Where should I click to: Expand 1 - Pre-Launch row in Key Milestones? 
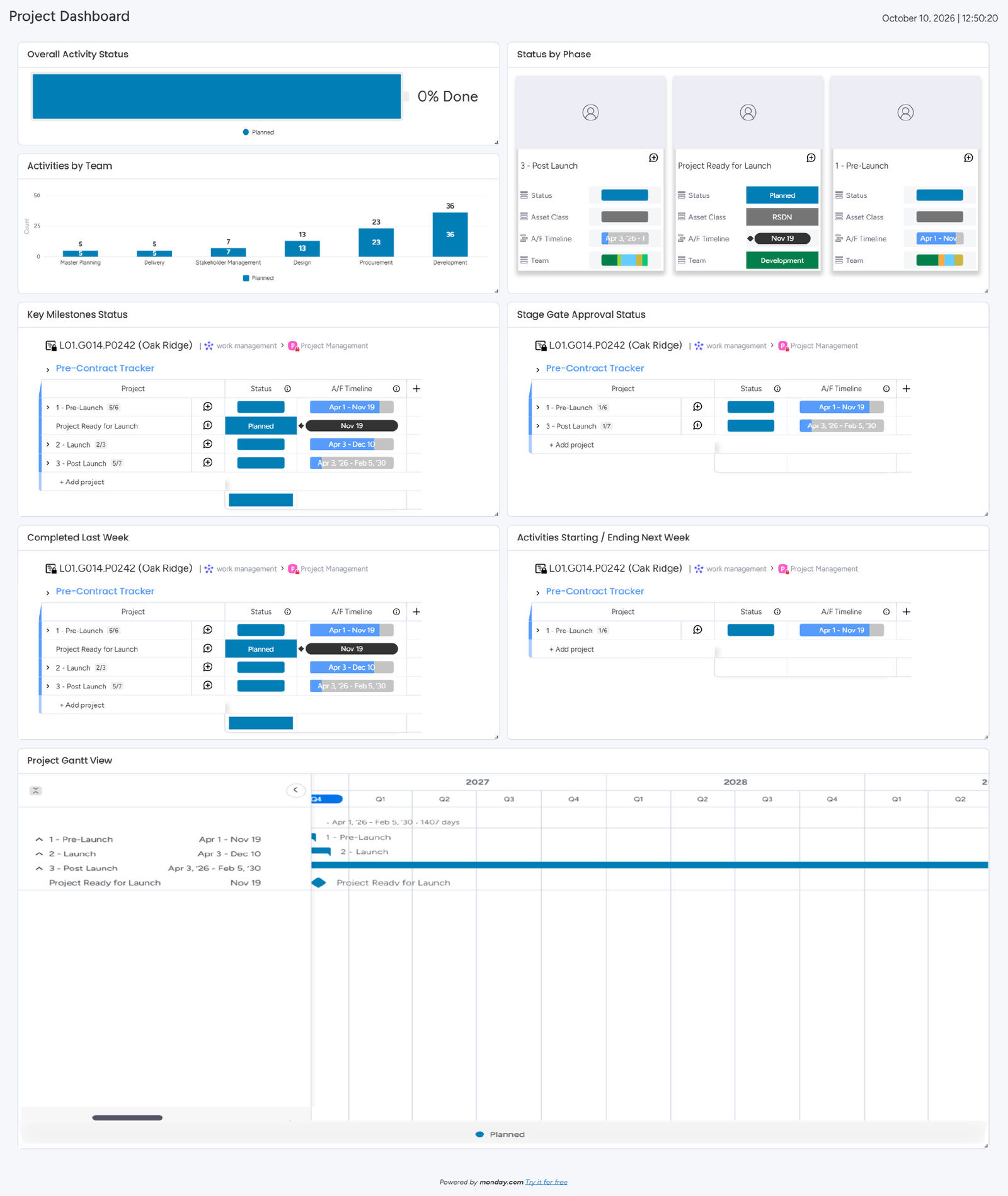pos(48,408)
